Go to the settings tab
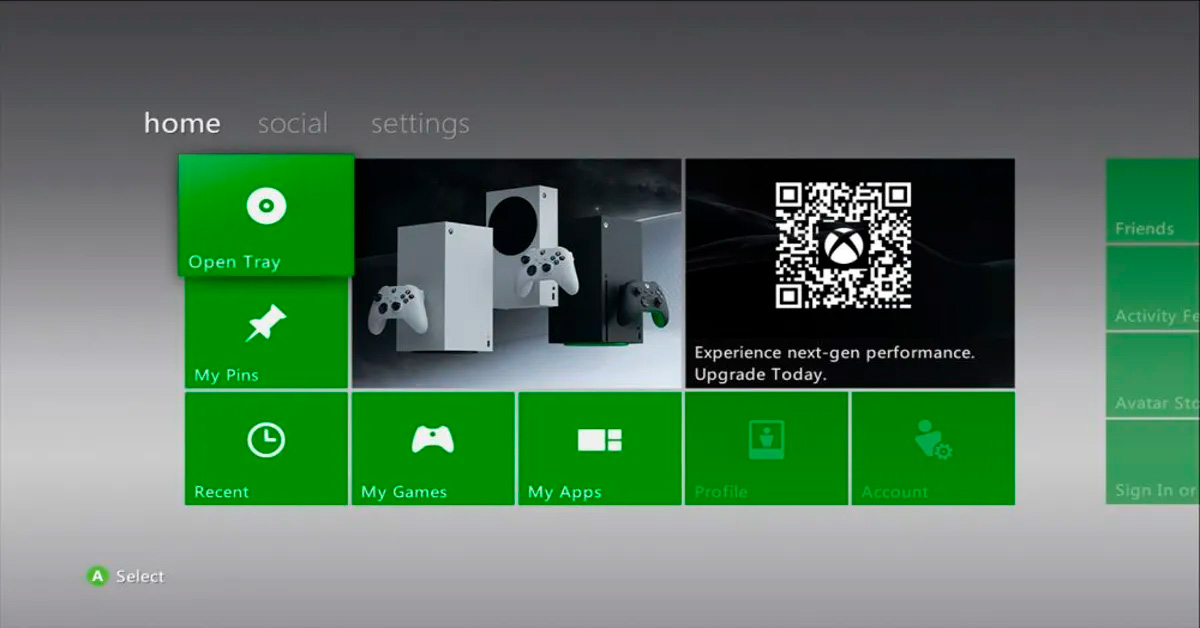This screenshot has height=628, width=1200. click(420, 124)
